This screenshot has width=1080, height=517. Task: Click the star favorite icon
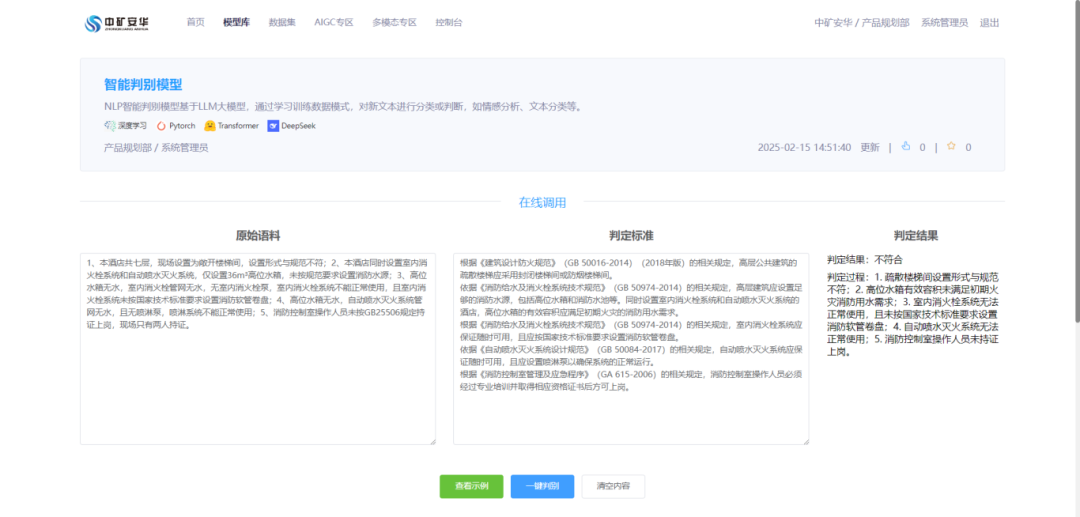(x=951, y=147)
